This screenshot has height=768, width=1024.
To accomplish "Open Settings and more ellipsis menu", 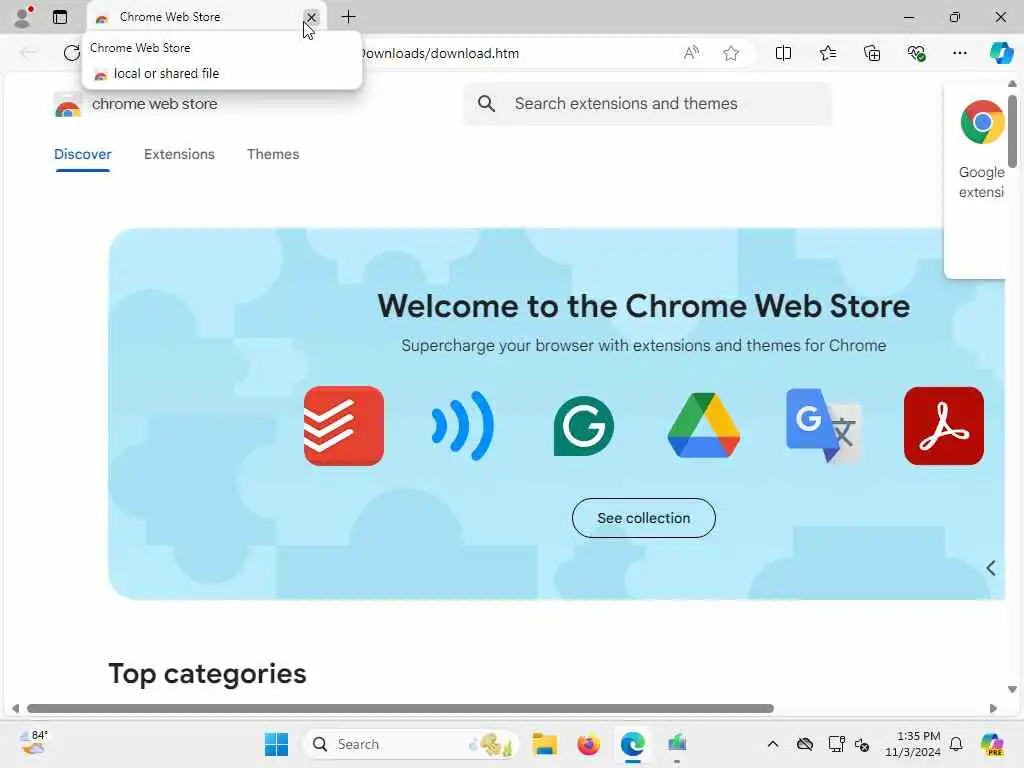I will (x=959, y=53).
